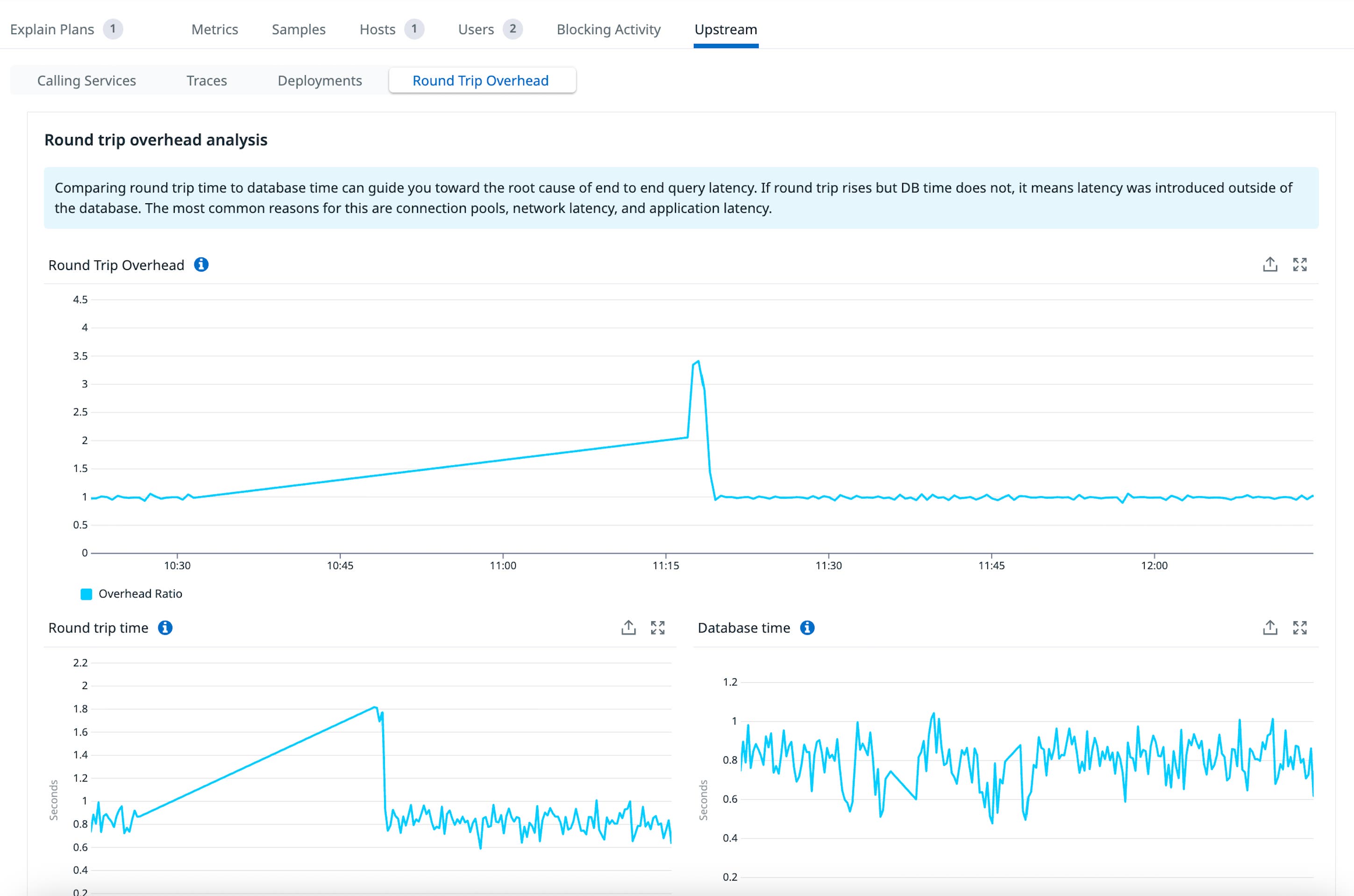Show info tooltip for Round trip time
1354x896 pixels.
click(x=166, y=627)
